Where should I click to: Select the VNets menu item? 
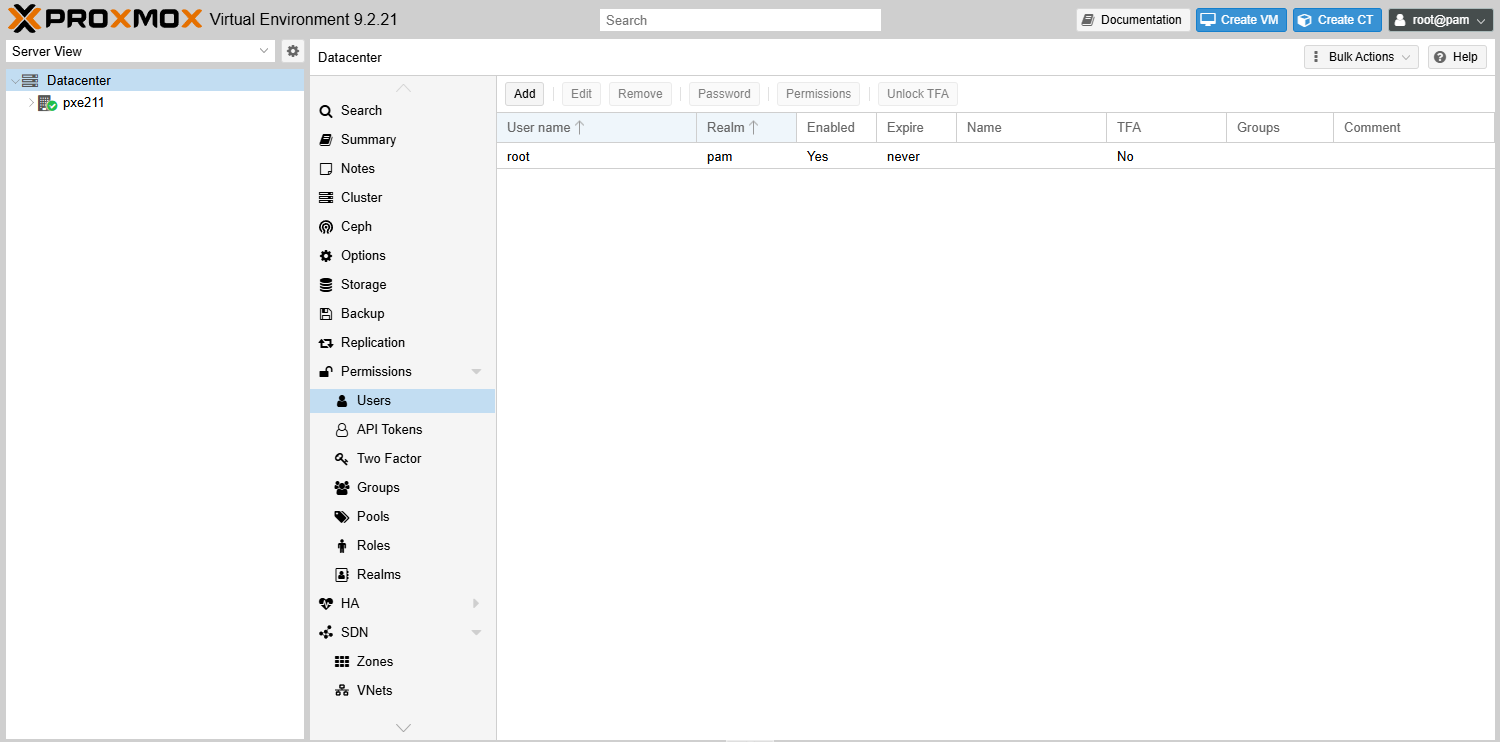pos(402,691)
